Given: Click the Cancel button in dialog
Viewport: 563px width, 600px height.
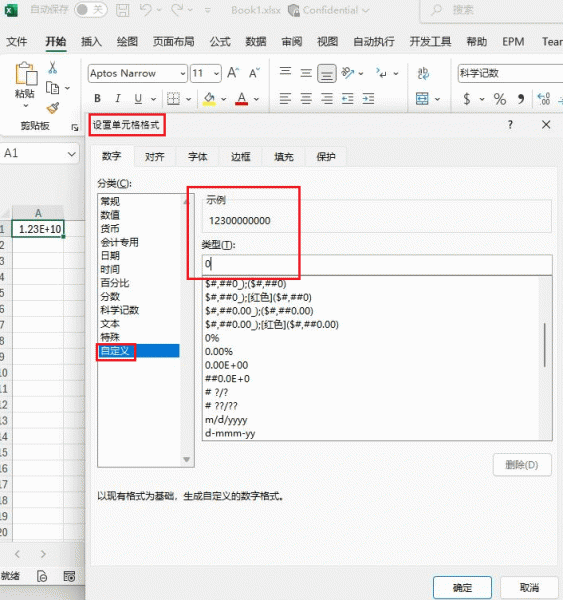Looking at the screenshot, I should pos(529,587).
